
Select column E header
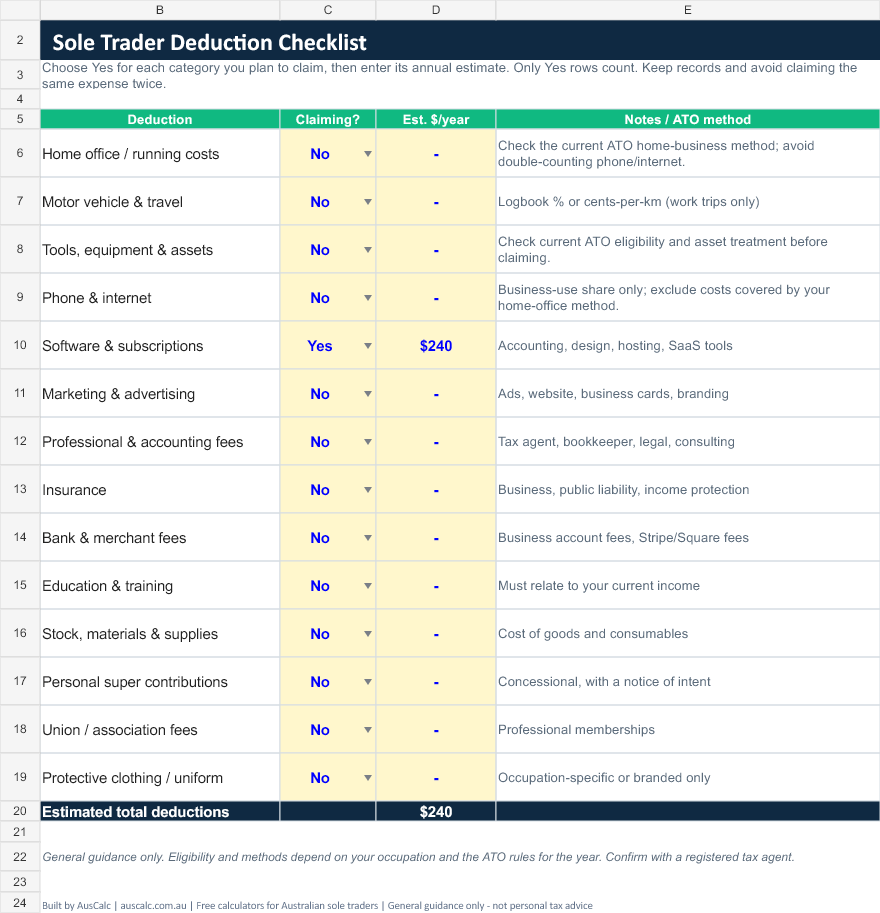[x=688, y=10]
